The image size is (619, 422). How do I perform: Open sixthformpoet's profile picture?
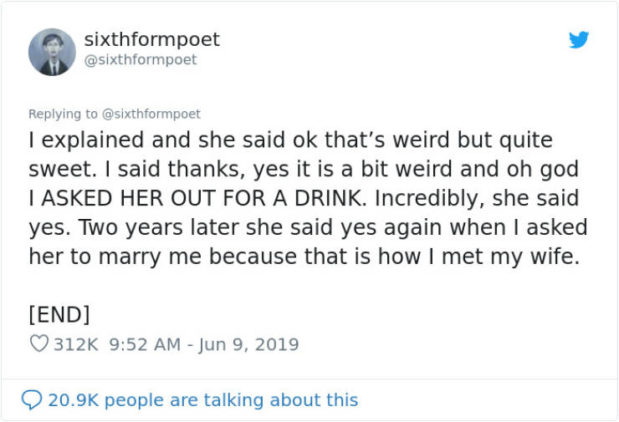point(51,51)
